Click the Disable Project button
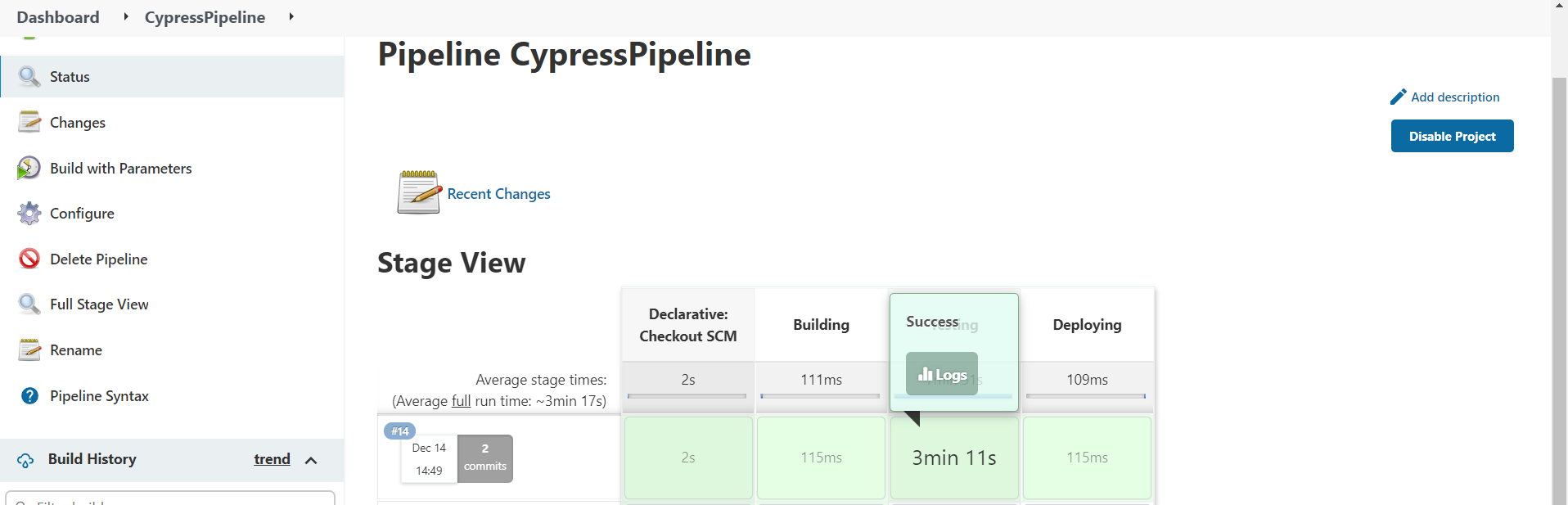This screenshot has width=1568, height=505. (1452, 136)
